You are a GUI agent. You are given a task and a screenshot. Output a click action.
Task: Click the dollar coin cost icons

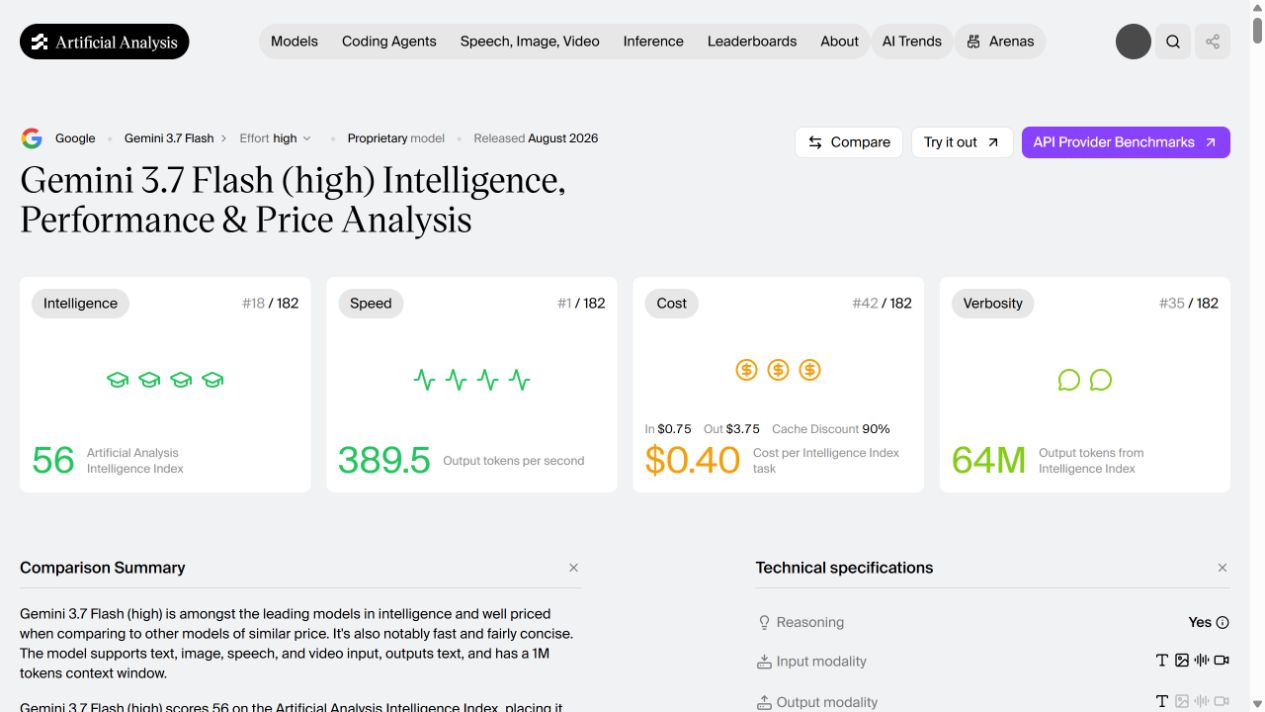pyautogui.click(x=778, y=370)
